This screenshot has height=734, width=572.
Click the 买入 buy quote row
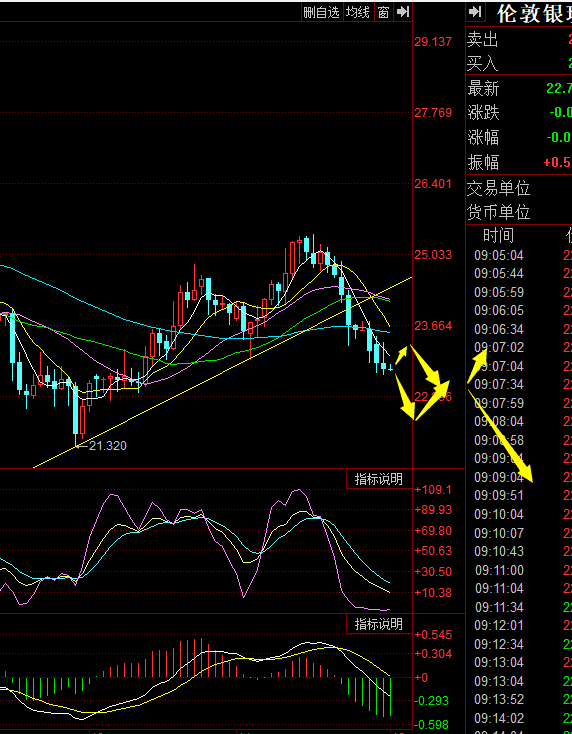click(519, 63)
